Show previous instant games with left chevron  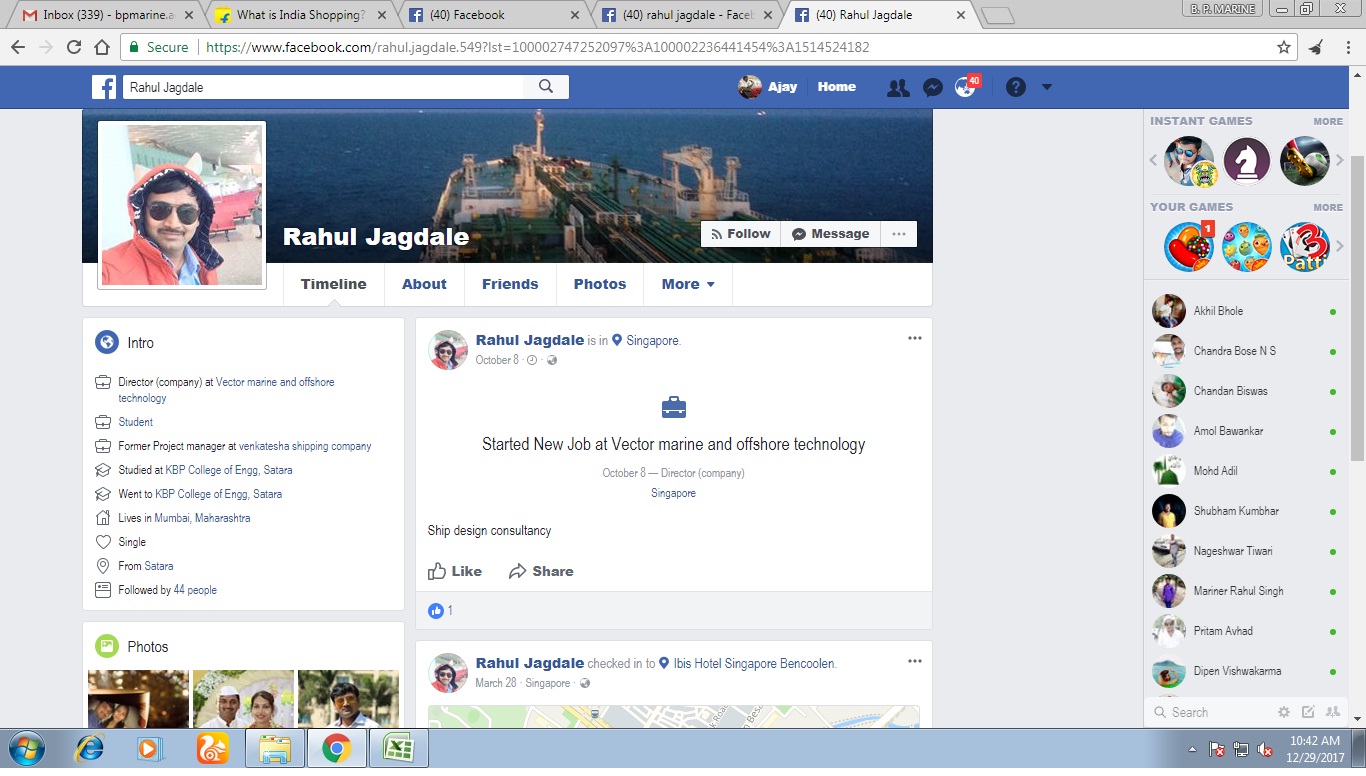click(x=1153, y=161)
